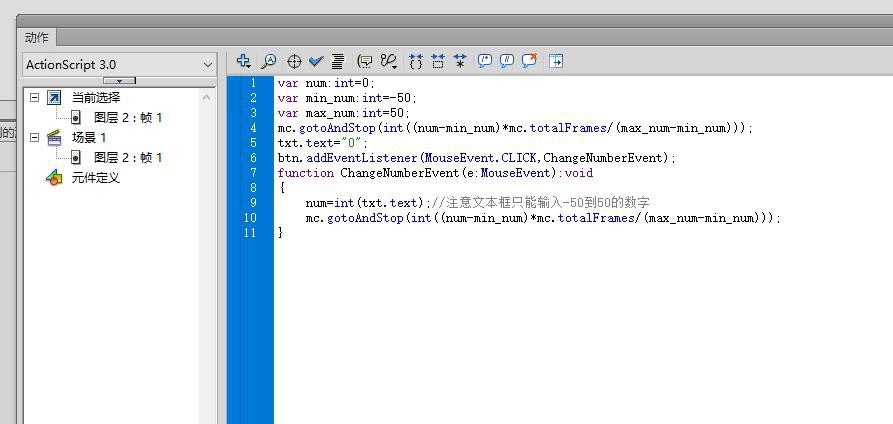The height and width of the screenshot is (424, 893).
Task: Click Collapse between braces icon
Action: (x=416, y=61)
